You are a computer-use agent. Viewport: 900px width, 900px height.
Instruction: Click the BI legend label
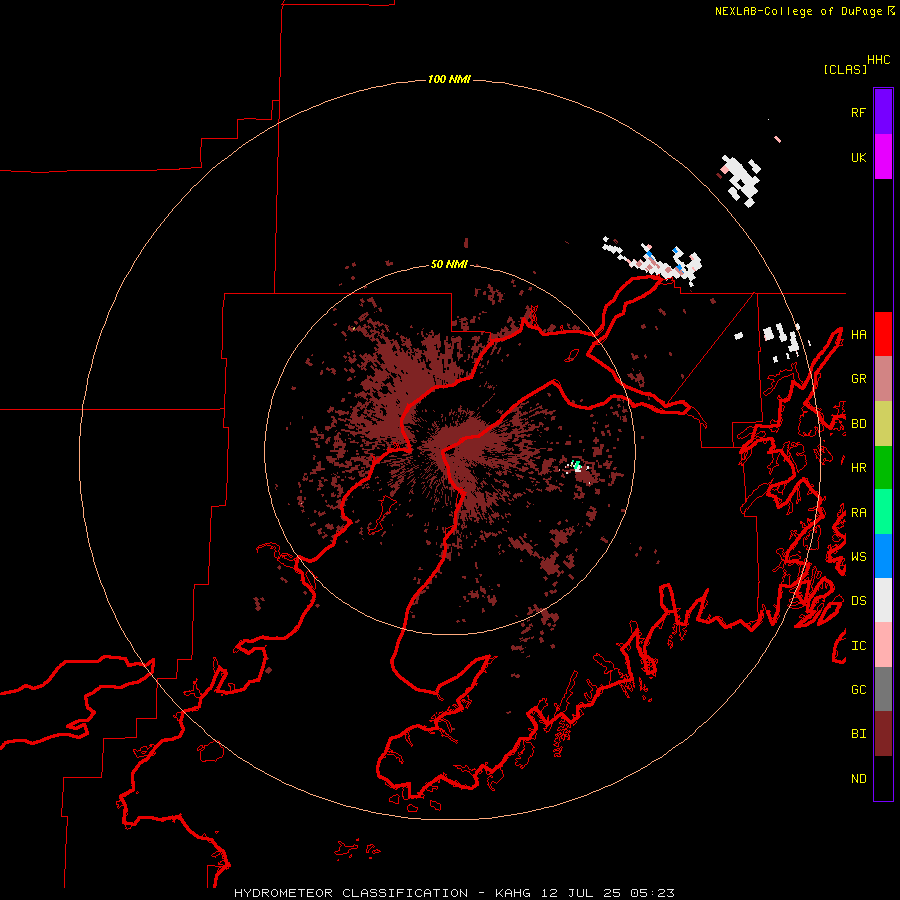[x=858, y=734]
